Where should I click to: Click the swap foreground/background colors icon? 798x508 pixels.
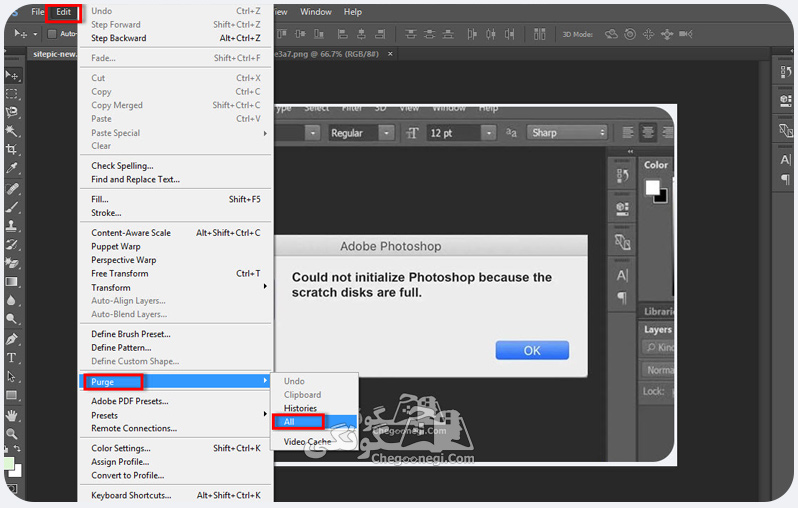pyautogui.click(x=17, y=448)
